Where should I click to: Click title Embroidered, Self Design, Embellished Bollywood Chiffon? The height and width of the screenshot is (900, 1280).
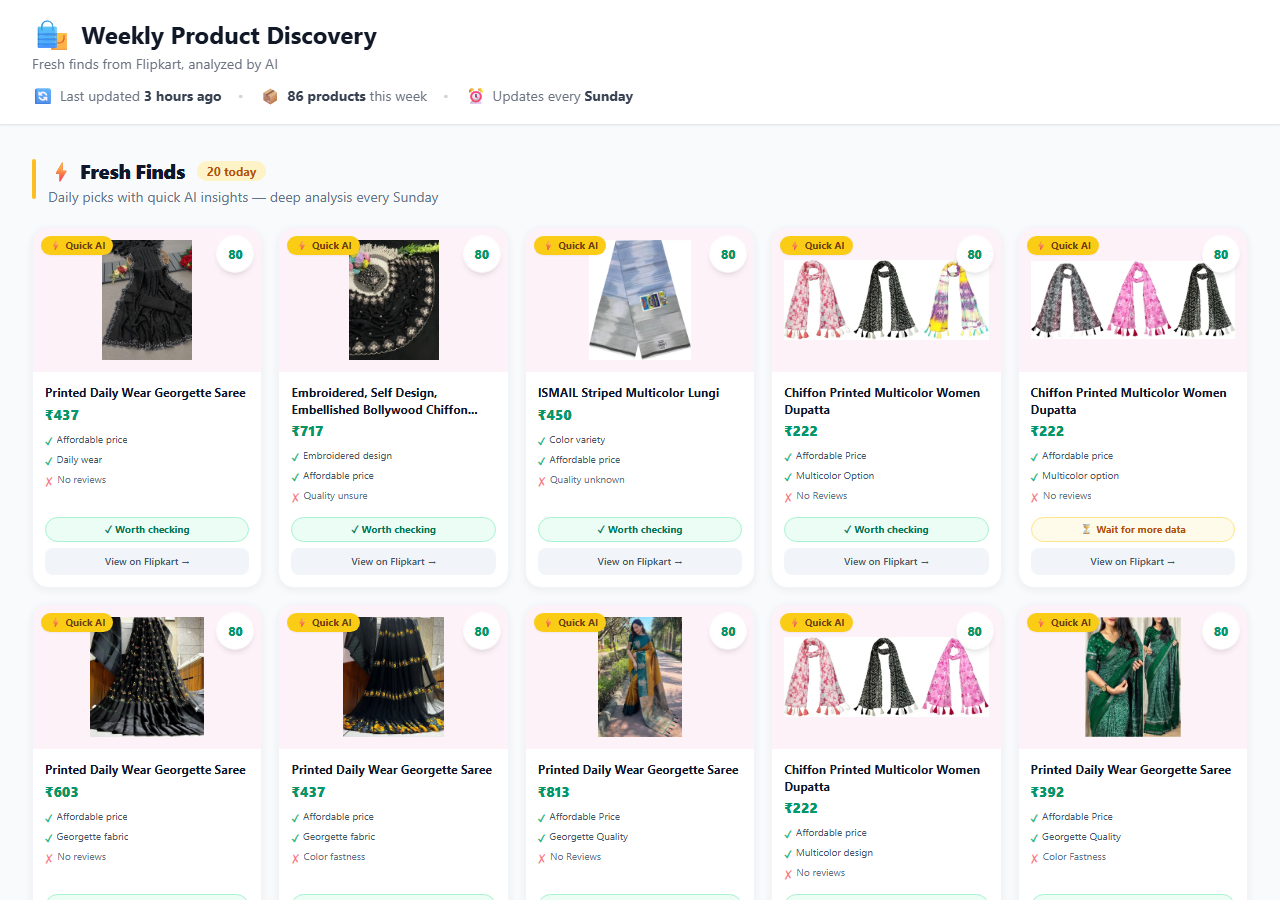coord(385,401)
